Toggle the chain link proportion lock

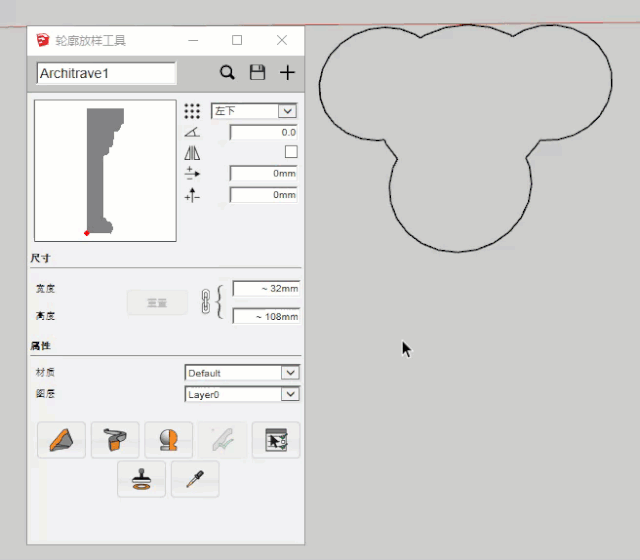pos(206,301)
